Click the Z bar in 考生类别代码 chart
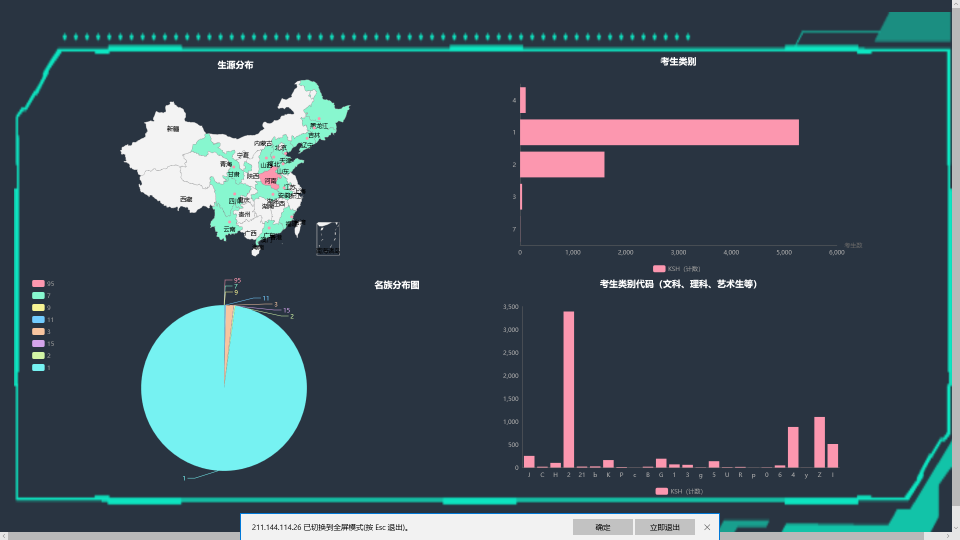 (x=819, y=442)
